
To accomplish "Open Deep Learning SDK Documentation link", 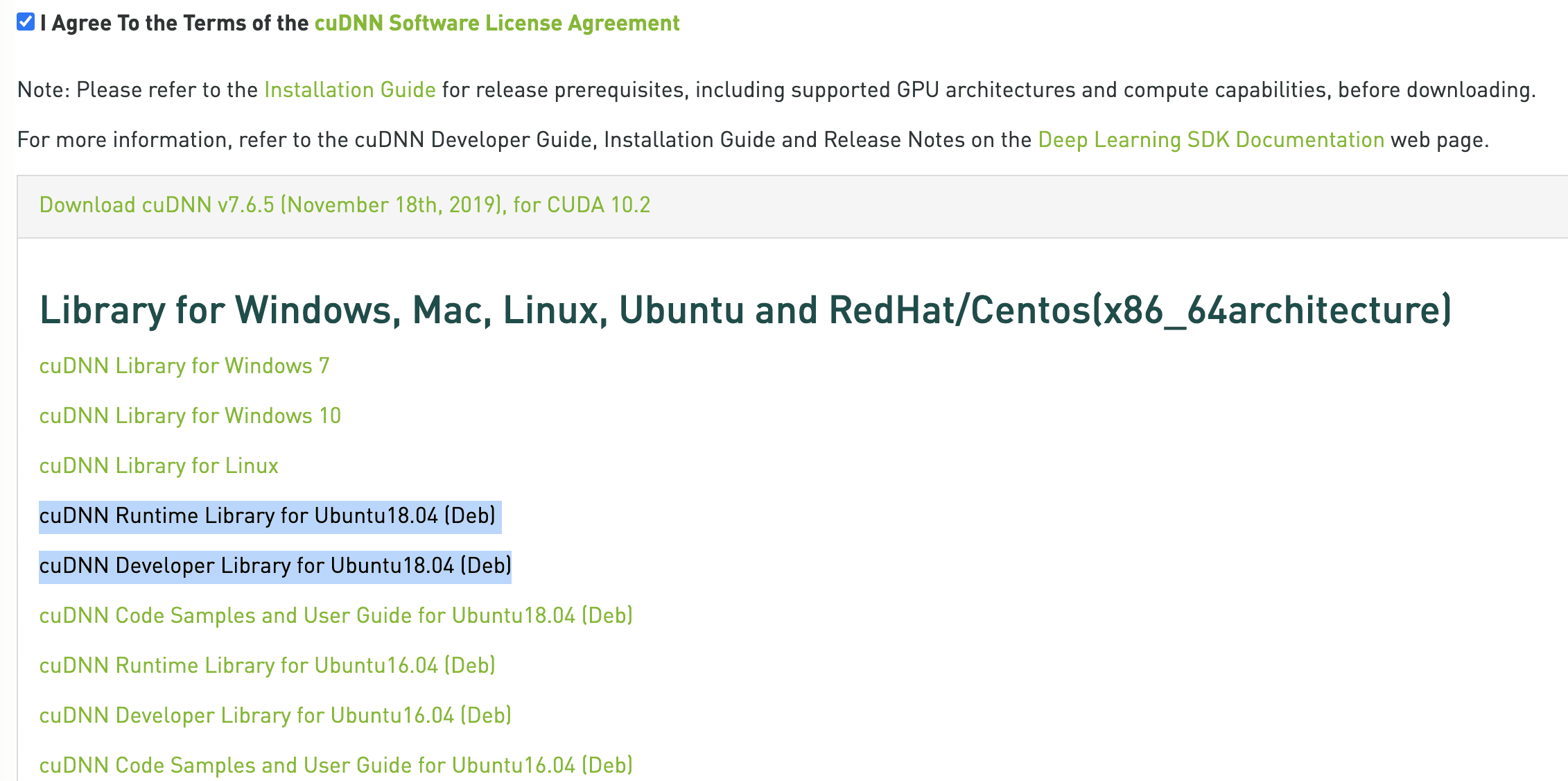I will click(1210, 140).
